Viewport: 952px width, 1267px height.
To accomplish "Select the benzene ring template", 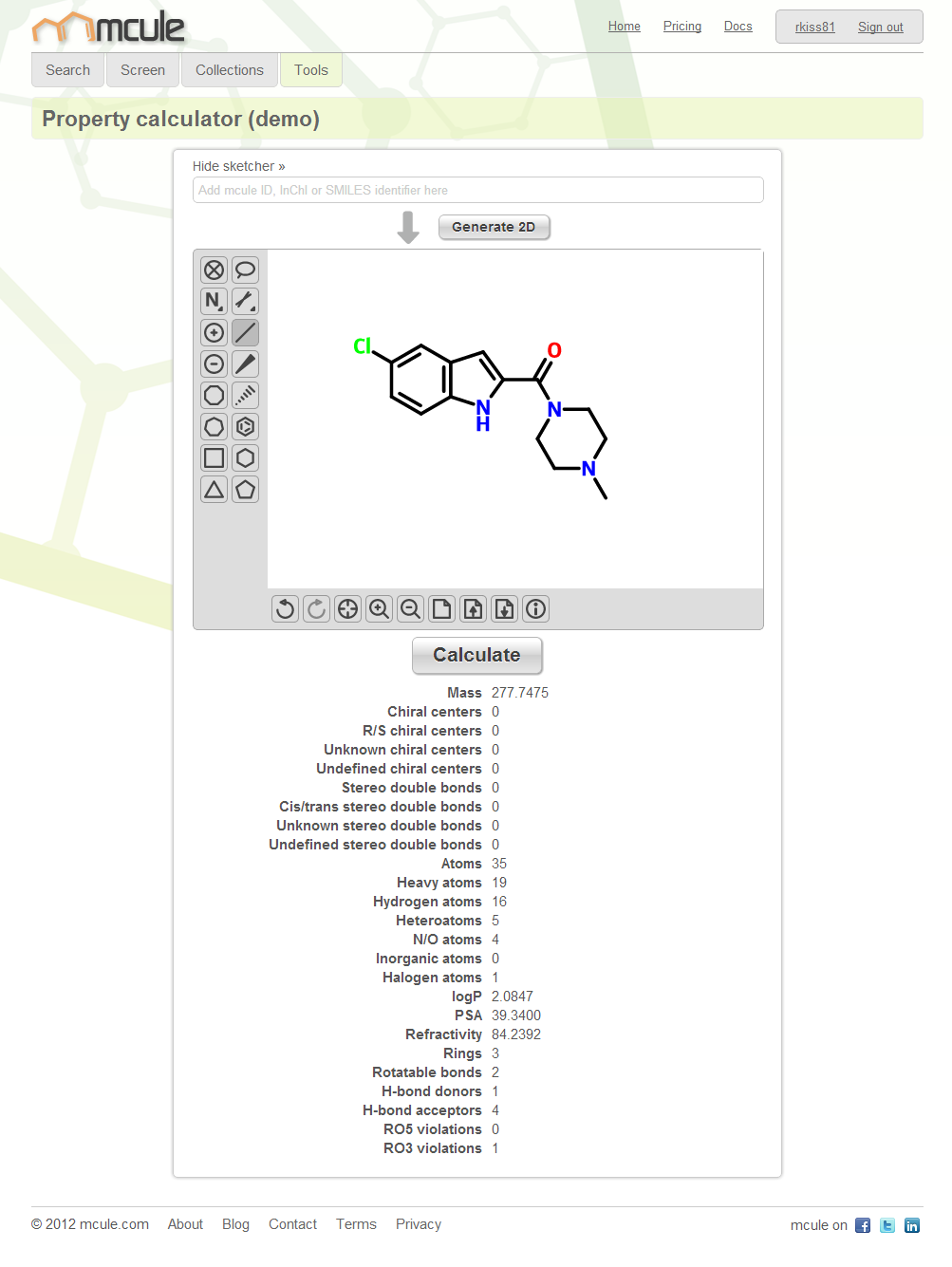I will [x=245, y=427].
